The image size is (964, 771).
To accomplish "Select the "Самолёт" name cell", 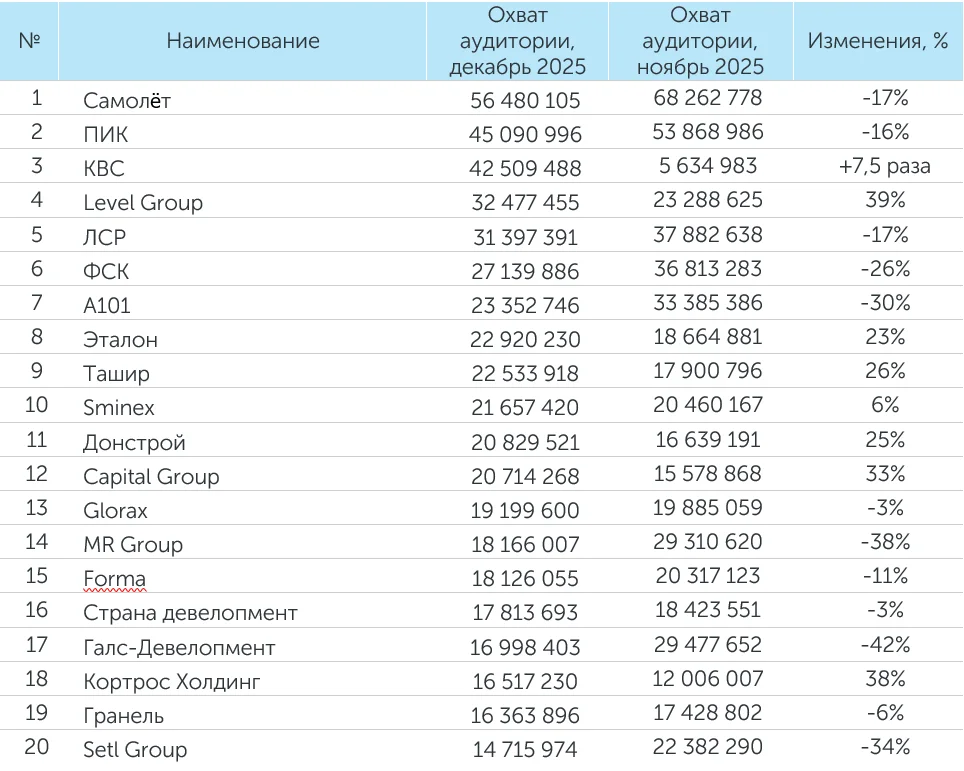I will tap(127, 100).
